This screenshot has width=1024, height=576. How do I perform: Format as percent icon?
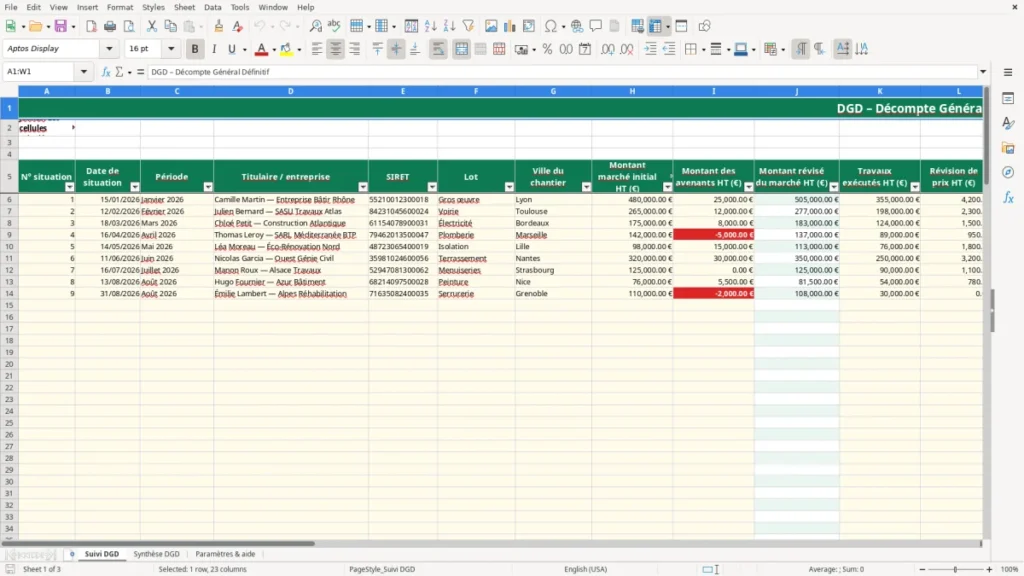547,49
